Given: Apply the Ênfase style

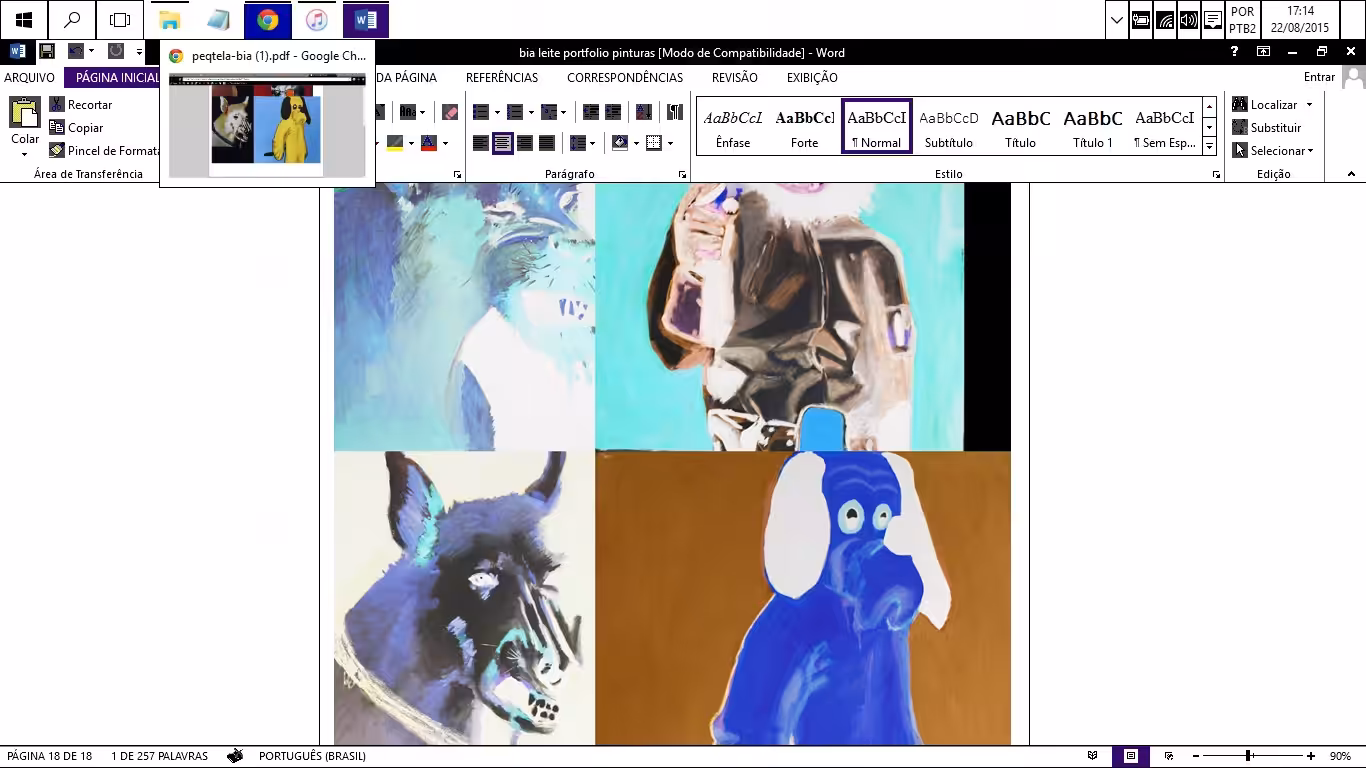Looking at the screenshot, I should (x=733, y=126).
